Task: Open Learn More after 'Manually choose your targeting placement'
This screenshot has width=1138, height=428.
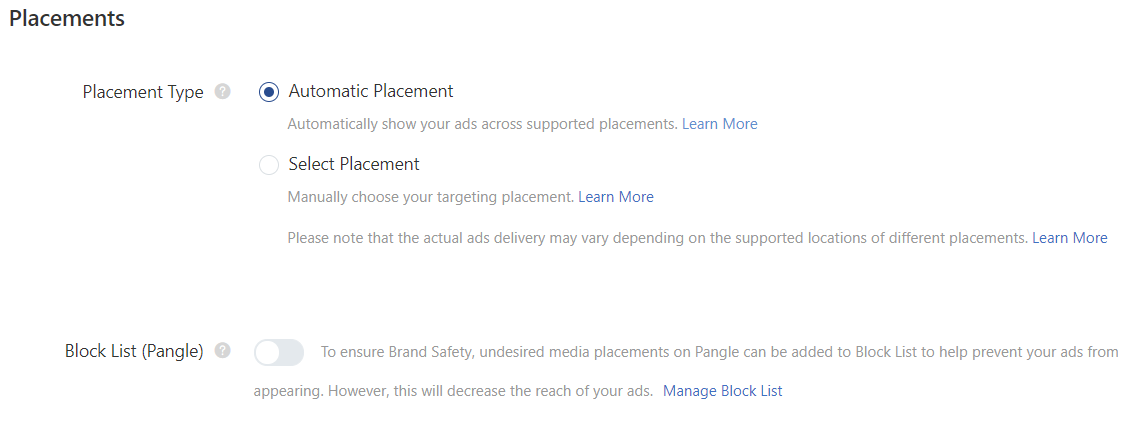Action: pos(615,197)
